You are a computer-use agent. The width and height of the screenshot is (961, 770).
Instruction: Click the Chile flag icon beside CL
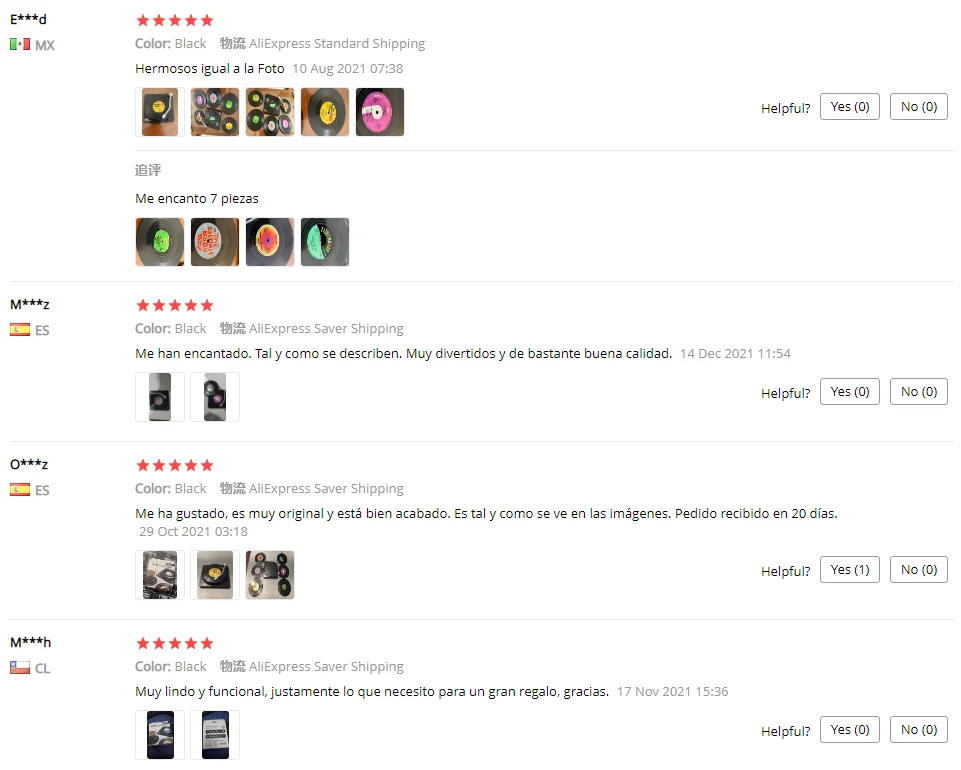coord(20,667)
